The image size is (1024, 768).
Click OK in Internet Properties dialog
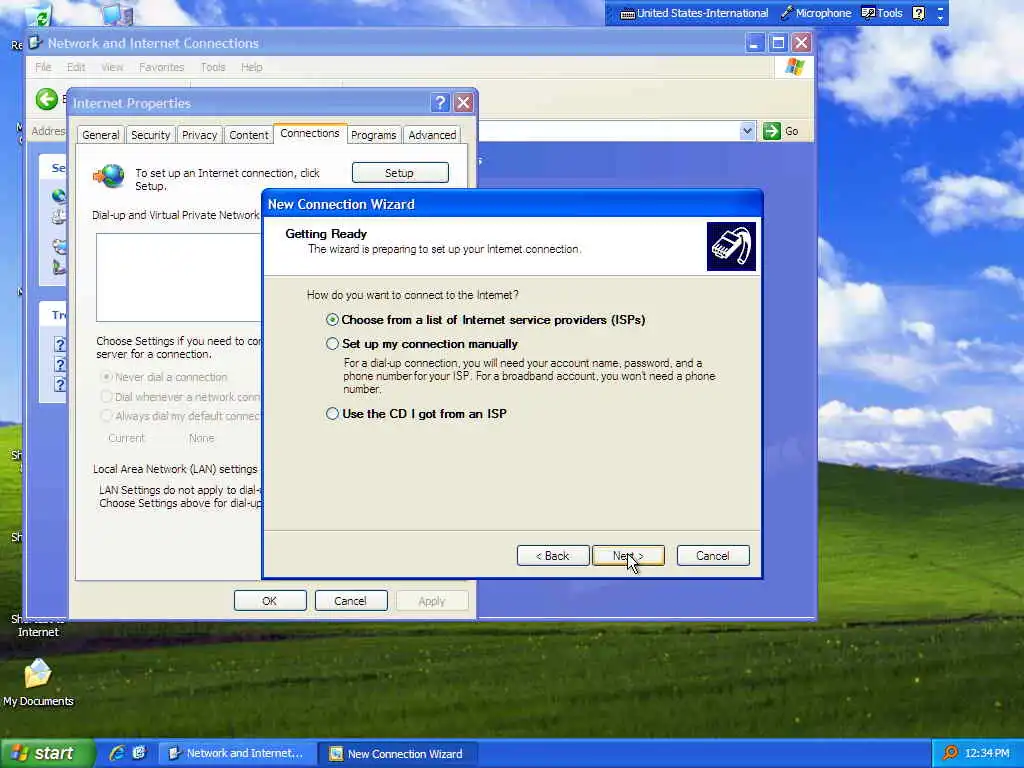[x=270, y=601]
